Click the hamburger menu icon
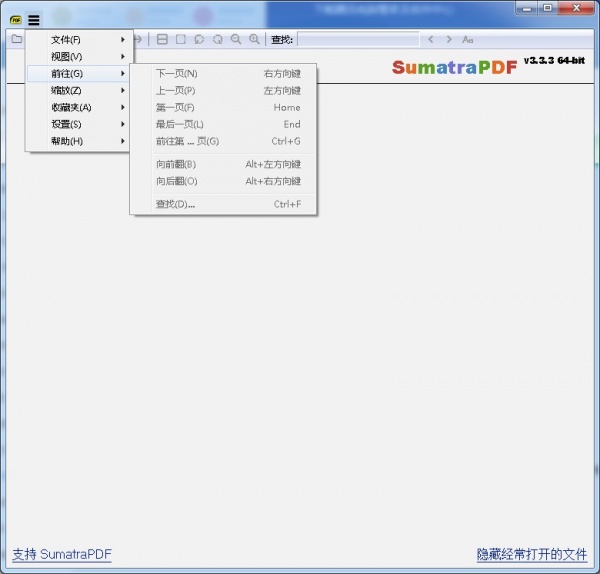 tap(34, 19)
